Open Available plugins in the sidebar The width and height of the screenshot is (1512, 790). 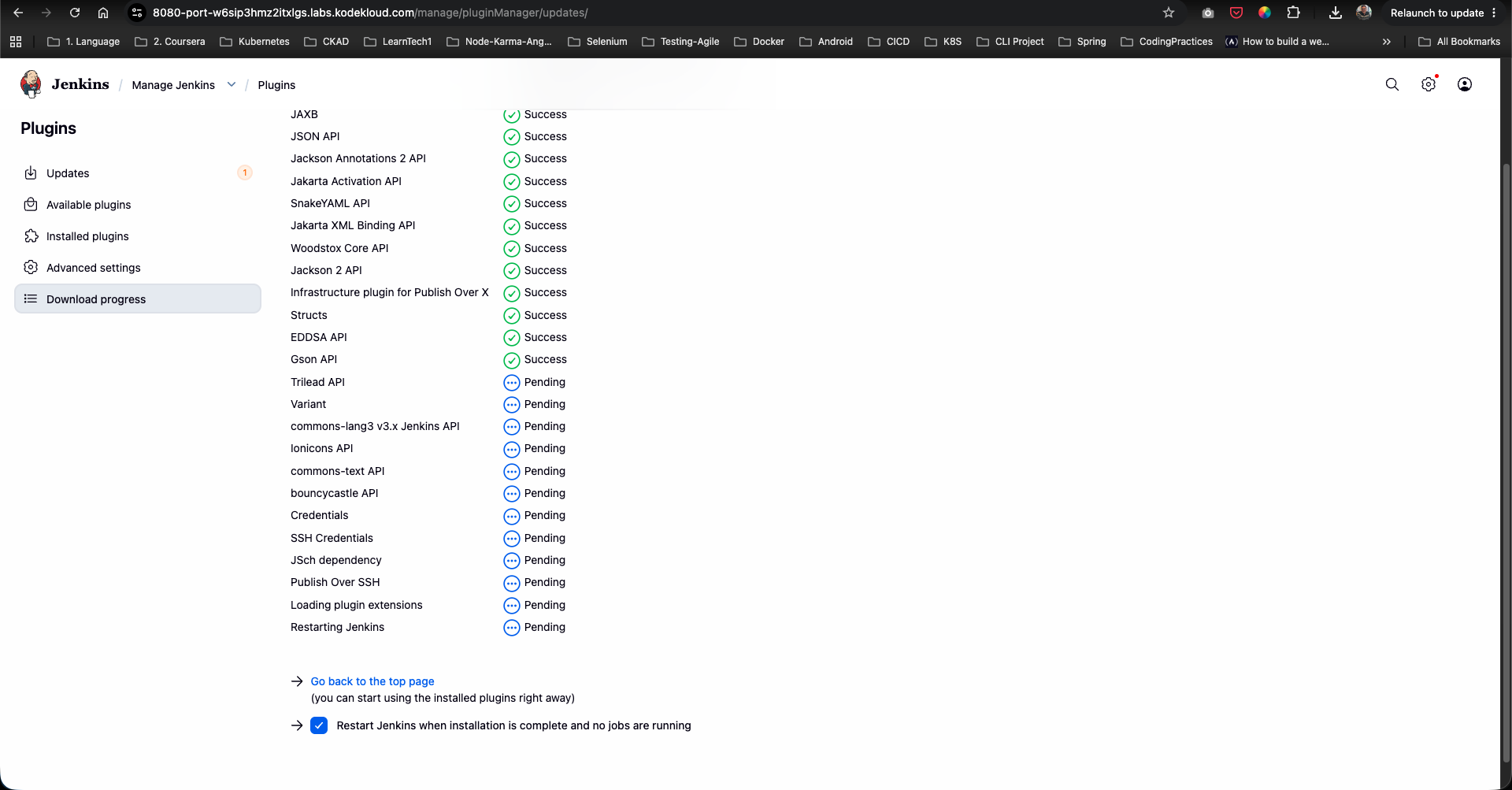coord(138,205)
